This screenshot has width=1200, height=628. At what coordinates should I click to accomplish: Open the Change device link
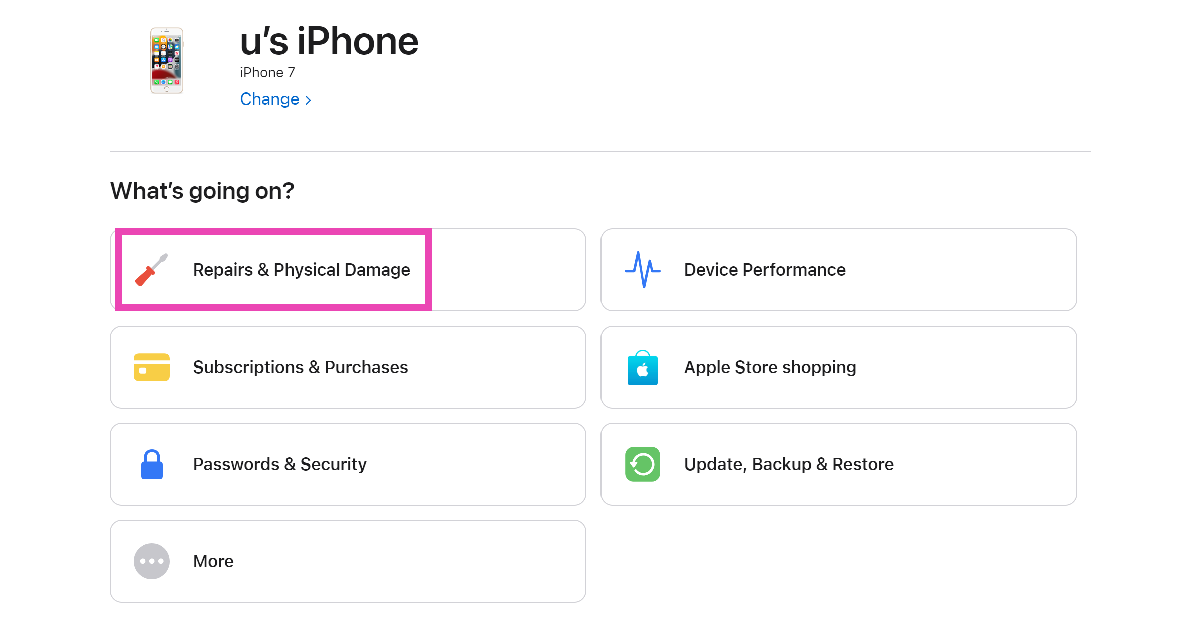coord(270,99)
